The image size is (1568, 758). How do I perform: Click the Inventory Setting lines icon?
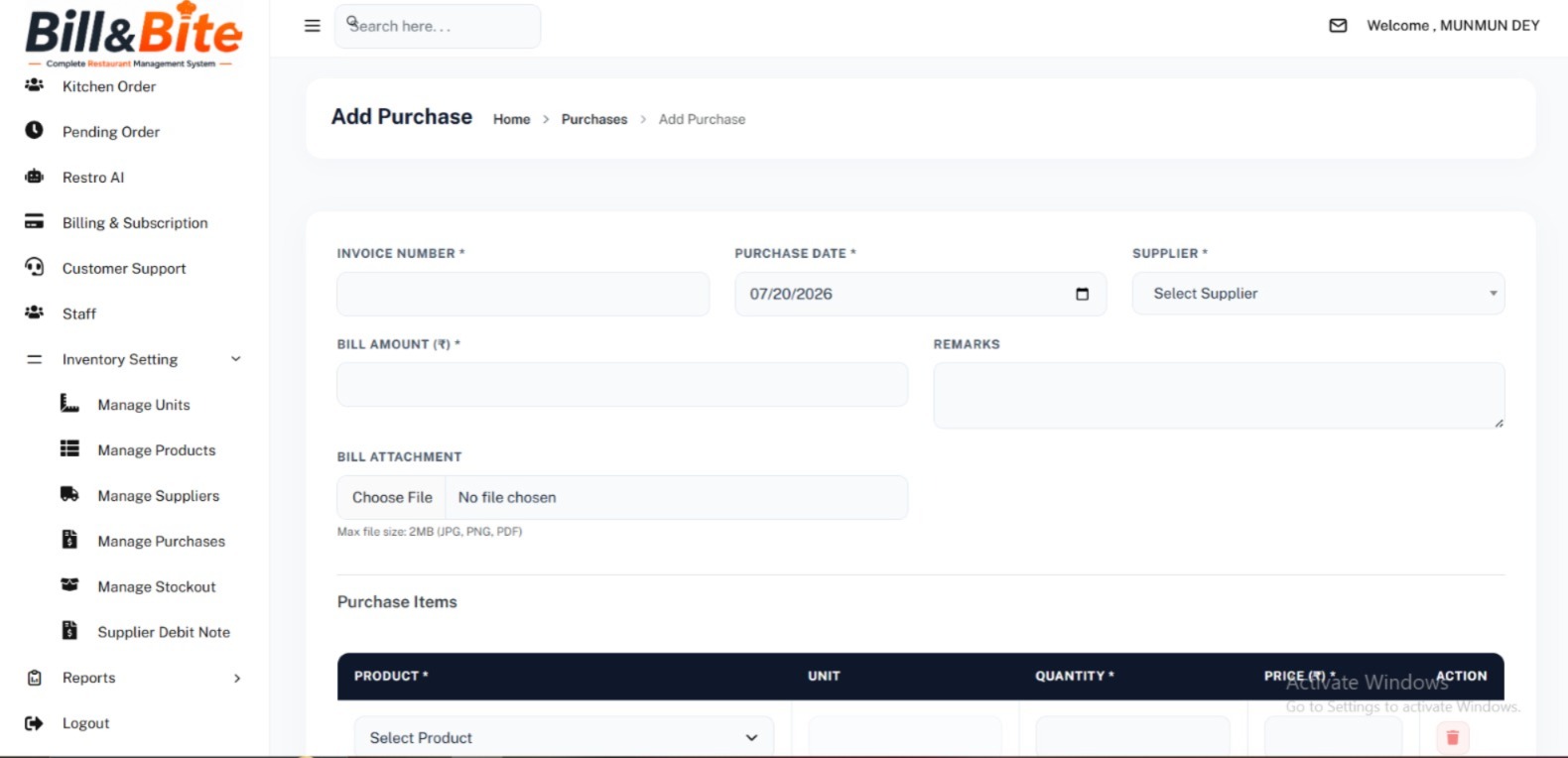(34, 359)
